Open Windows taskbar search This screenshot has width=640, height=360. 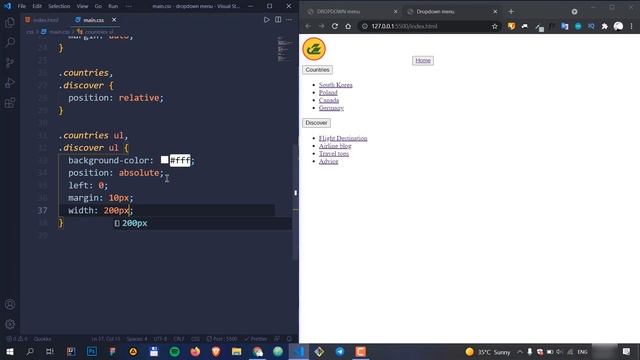click(x=30, y=351)
